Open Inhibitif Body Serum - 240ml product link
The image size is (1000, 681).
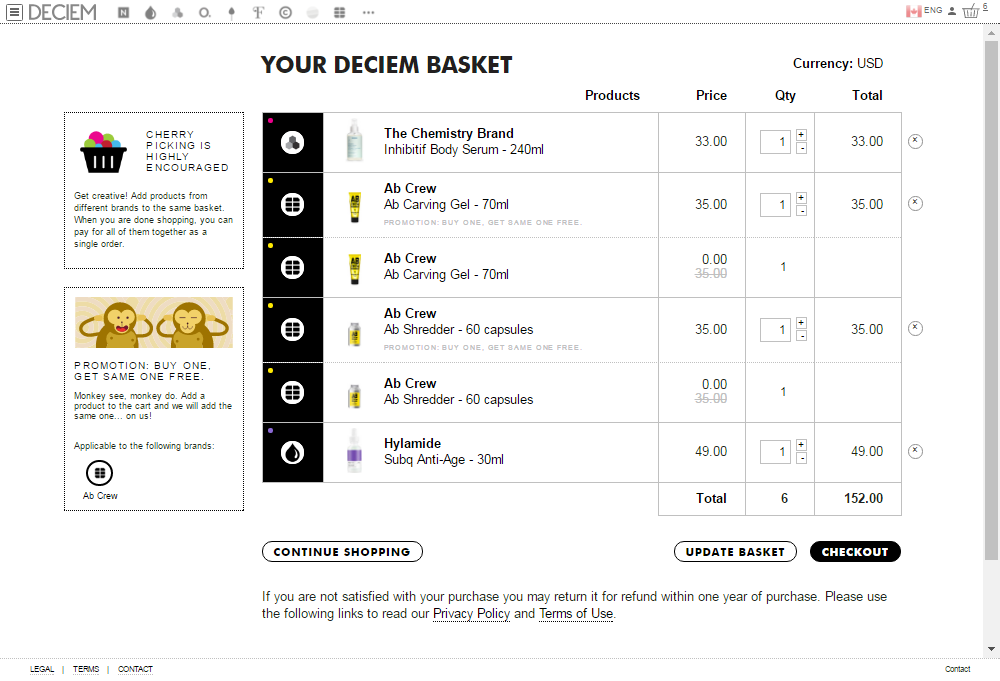tap(464, 149)
